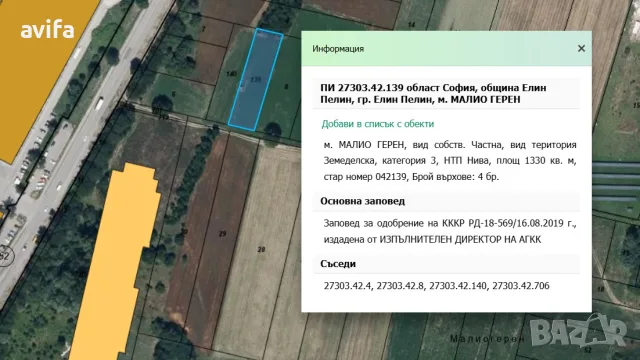Click the parcel labeled 28 on the map
Image resolution: width=640 pixels, height=360 pixels.
(x=261, y=249)
